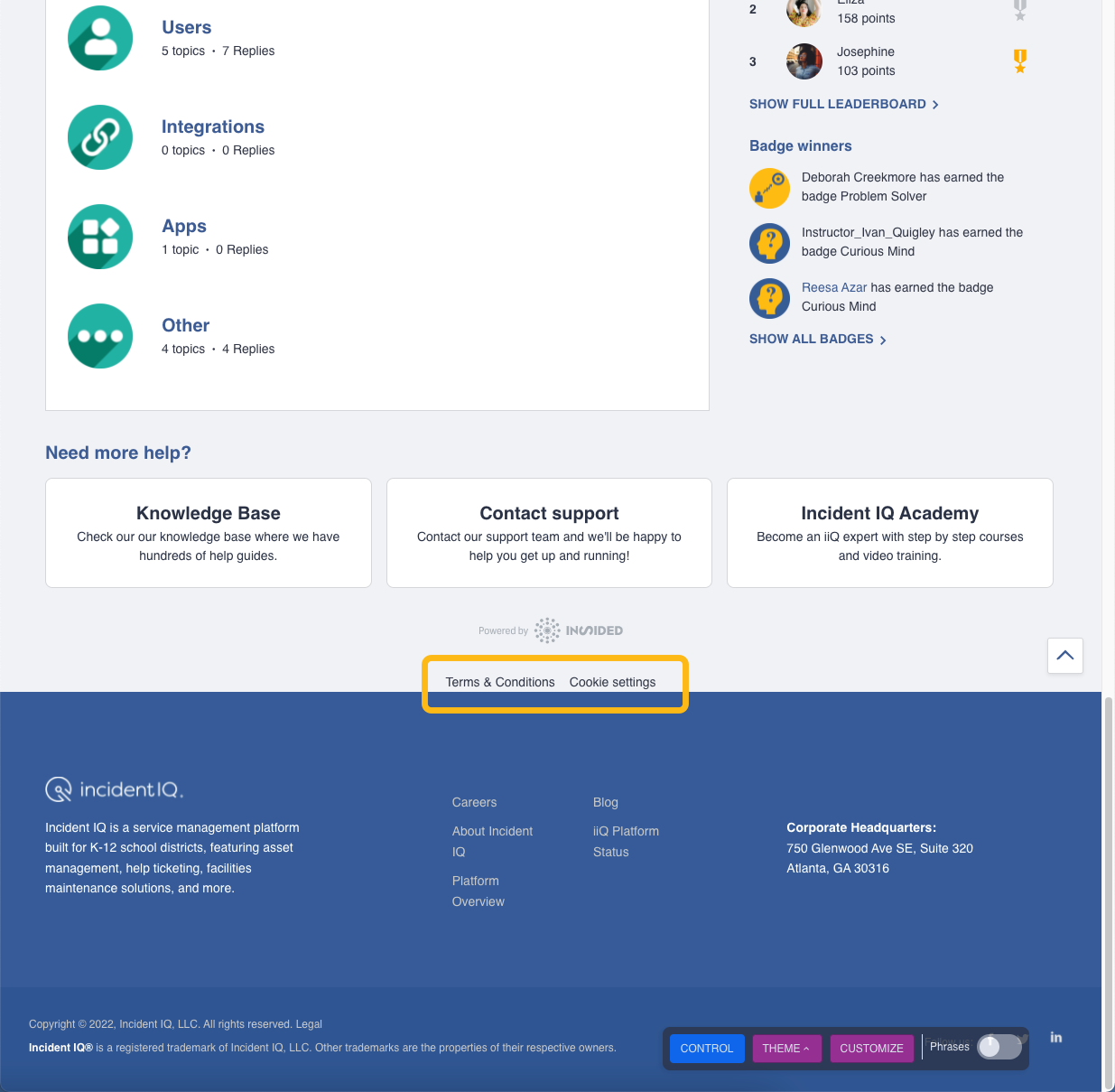This screenshot has width=1115, height=1092.
Task: Expand the THEME dropdown menu
Action: click(786, 1049)
